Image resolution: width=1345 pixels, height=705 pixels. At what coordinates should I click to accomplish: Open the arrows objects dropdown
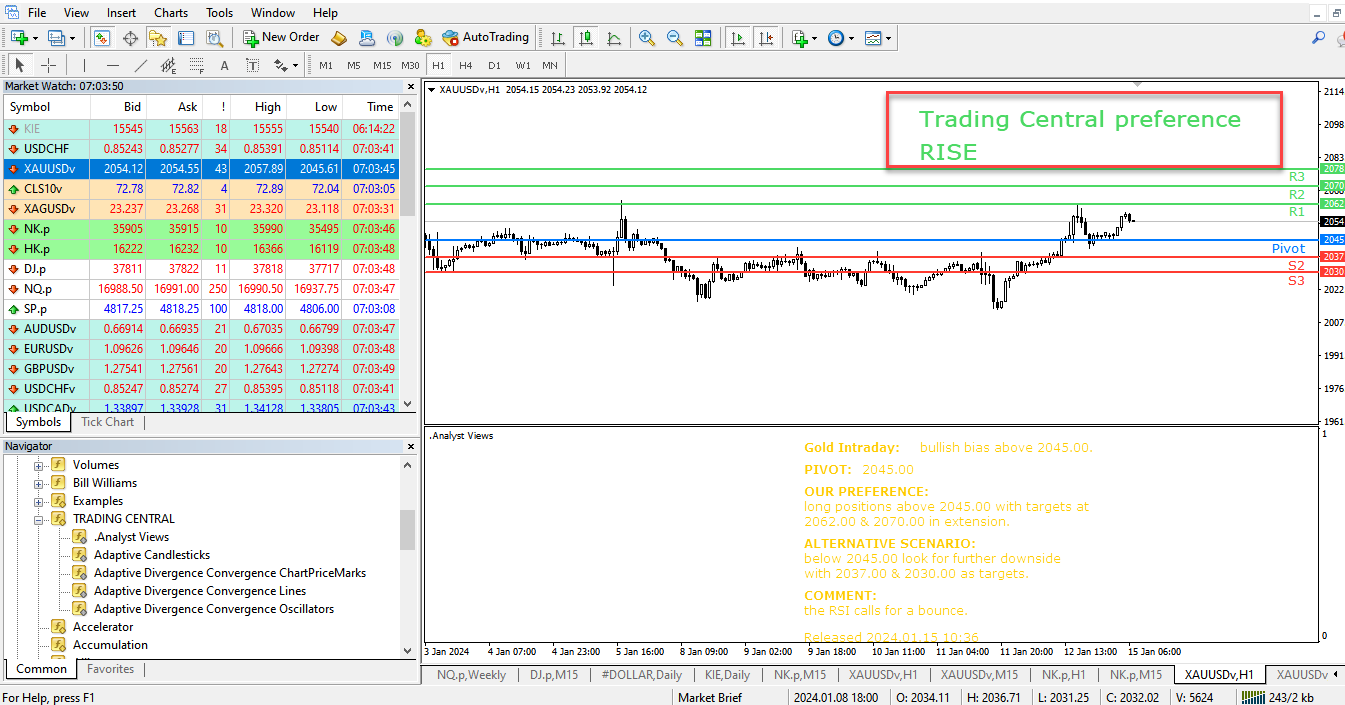pos(295,65)
